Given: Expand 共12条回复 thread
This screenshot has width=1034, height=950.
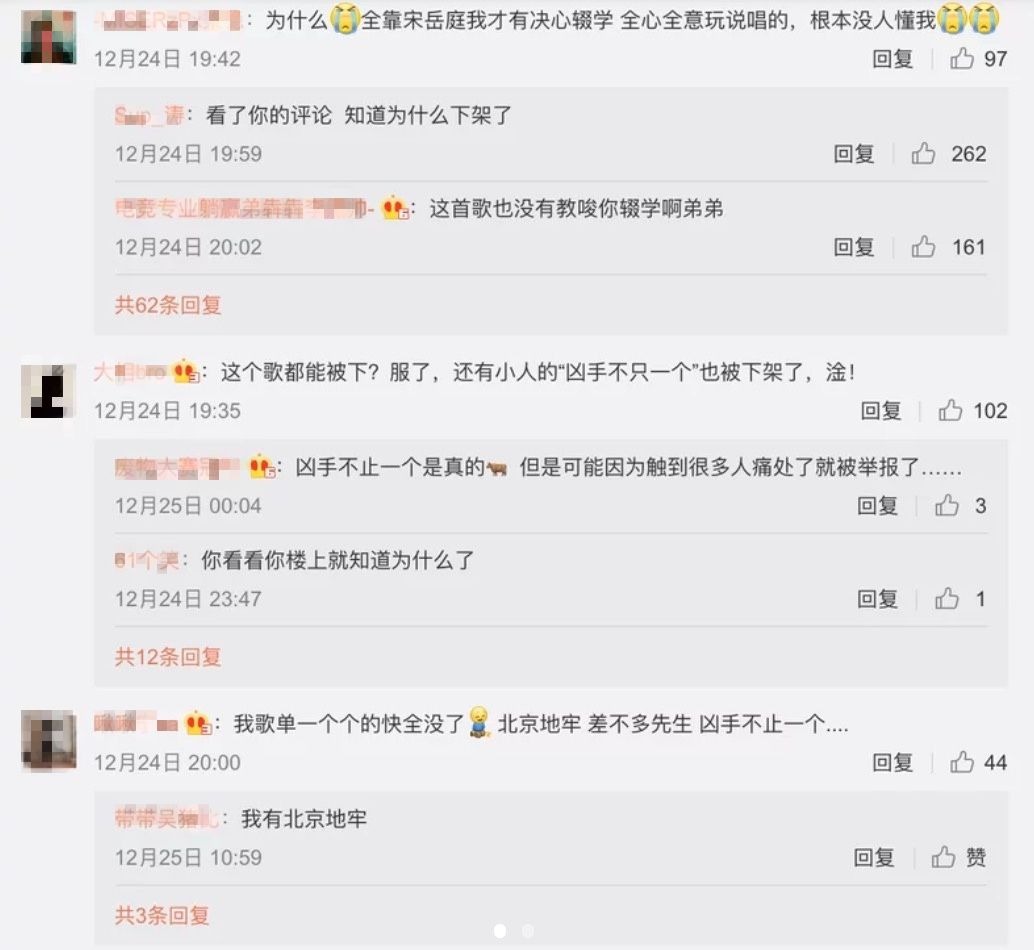Looking at the screenshot, I should tap(168, 657).
